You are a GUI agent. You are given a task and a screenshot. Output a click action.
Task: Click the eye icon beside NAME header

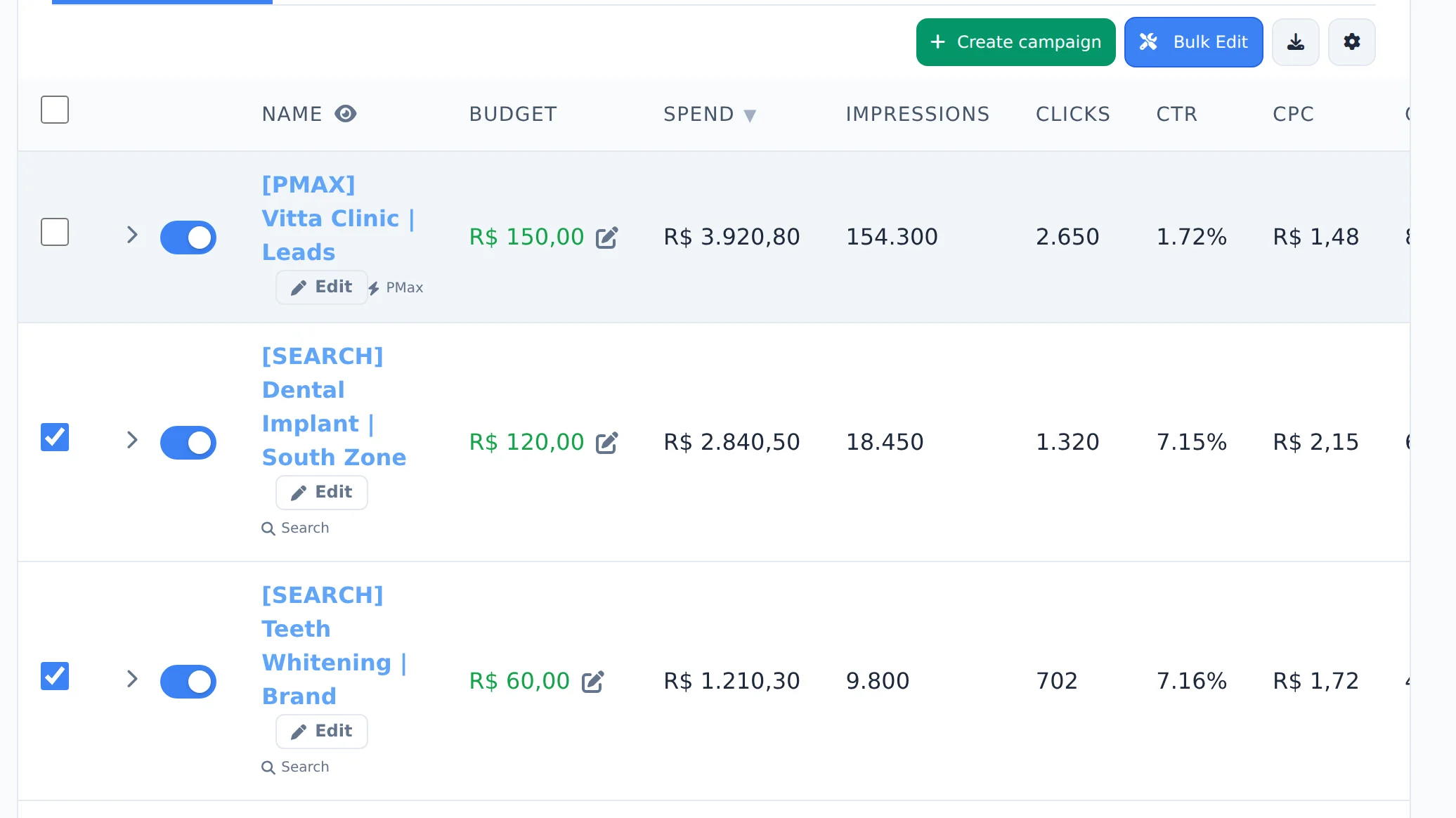346,114
